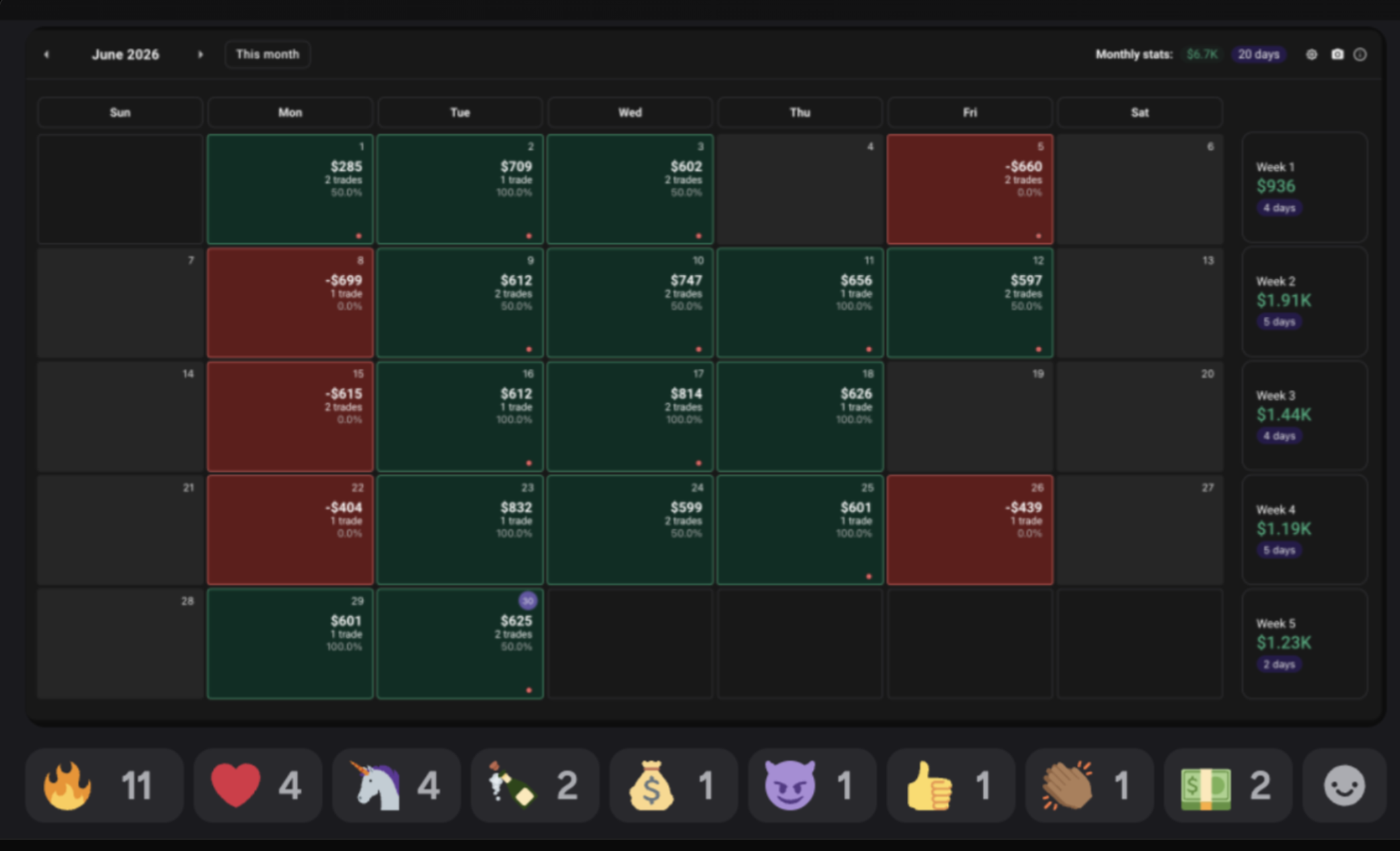Click the Mon column header
Image resolution: width=1400 pixels, height=851 pixels.
click(x=290, y=112)
